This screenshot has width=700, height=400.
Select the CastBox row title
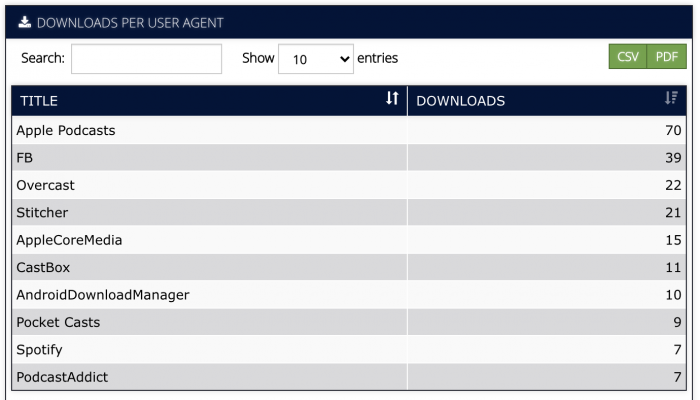tap(43, 267)
